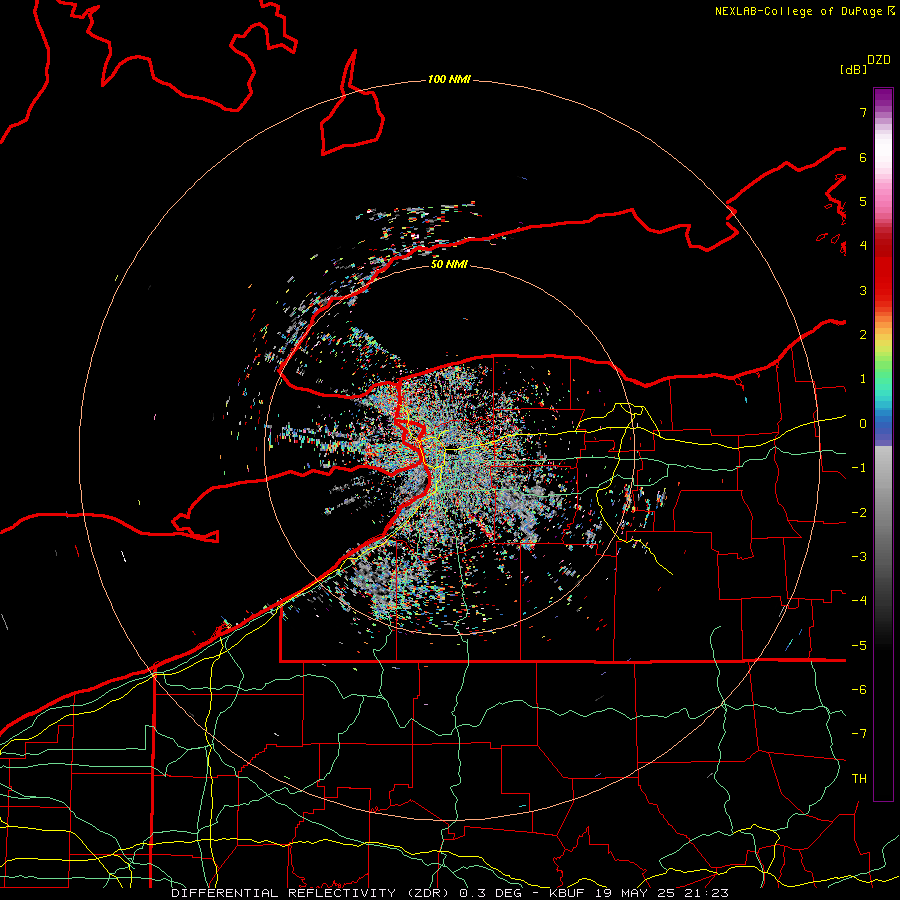
Task: Click the 3 value on the color scale
Action: (863, 290)
